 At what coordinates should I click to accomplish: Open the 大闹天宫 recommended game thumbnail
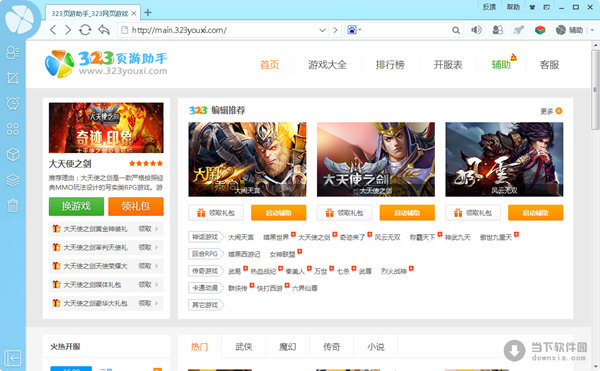coord(247,159)
